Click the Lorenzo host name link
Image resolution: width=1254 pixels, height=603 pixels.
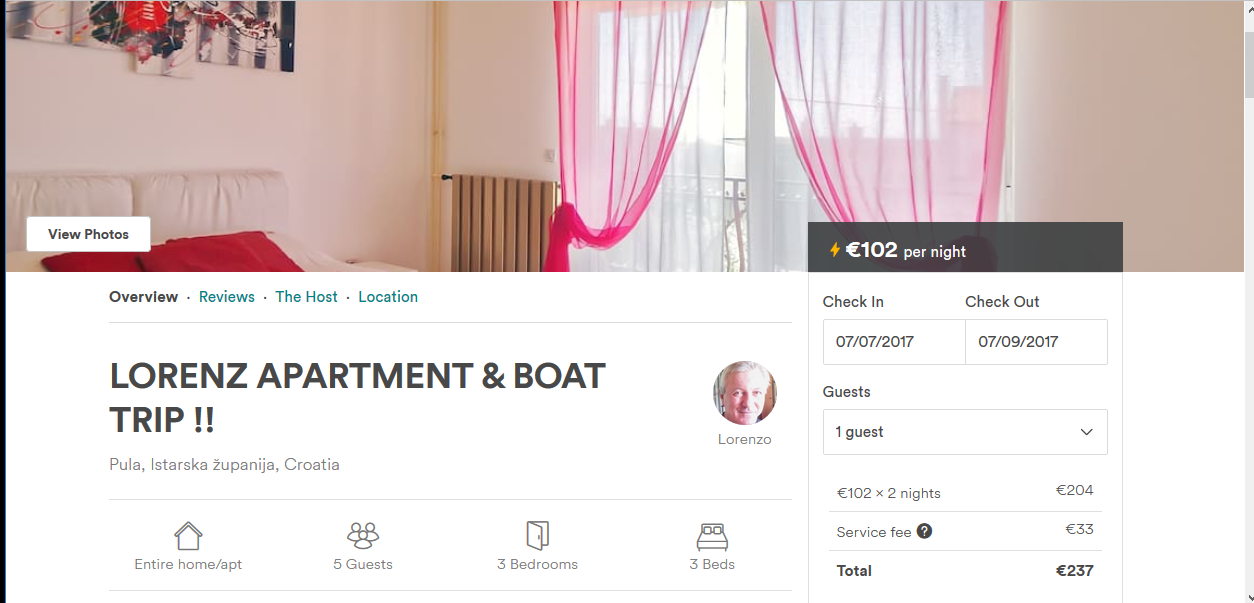click(744, 439)
